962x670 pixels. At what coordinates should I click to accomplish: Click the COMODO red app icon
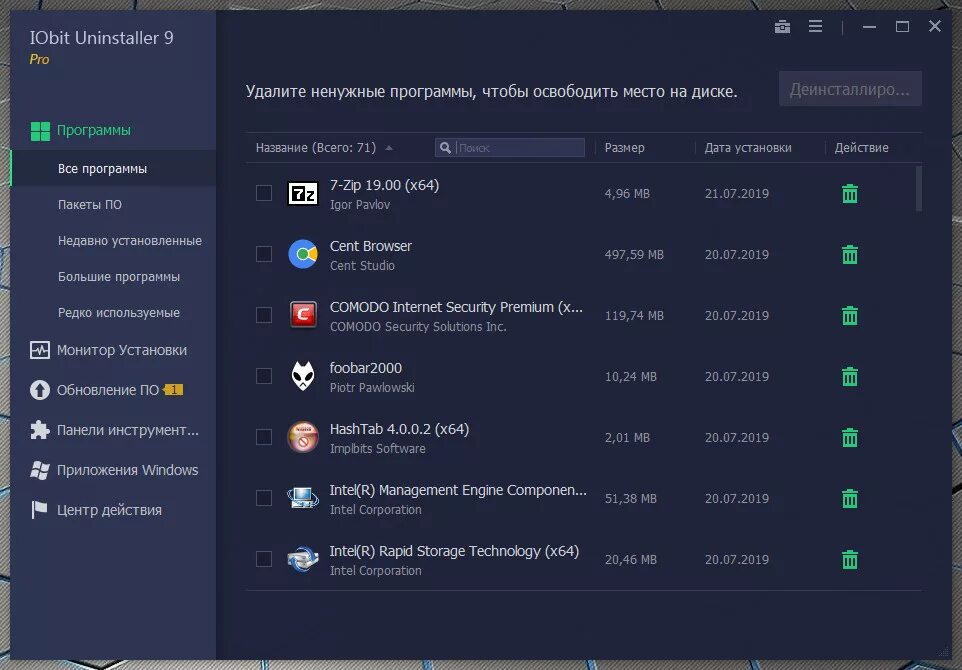303,315
